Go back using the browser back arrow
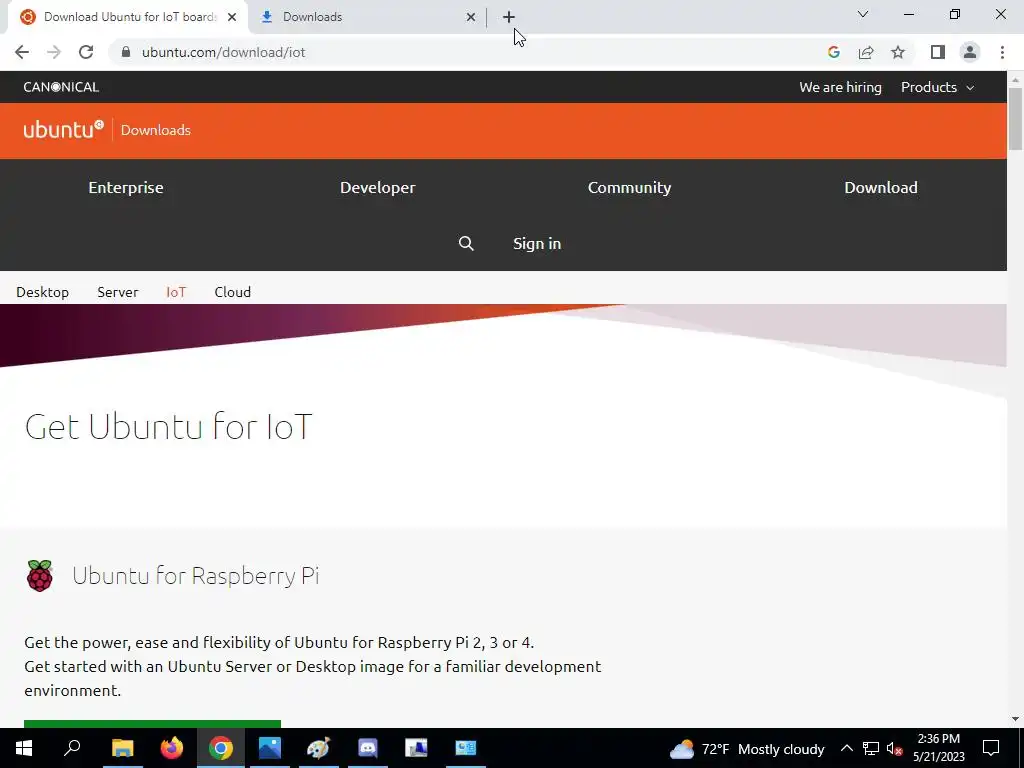Screen dimensions: 1024x768 (x=22, y=52)
